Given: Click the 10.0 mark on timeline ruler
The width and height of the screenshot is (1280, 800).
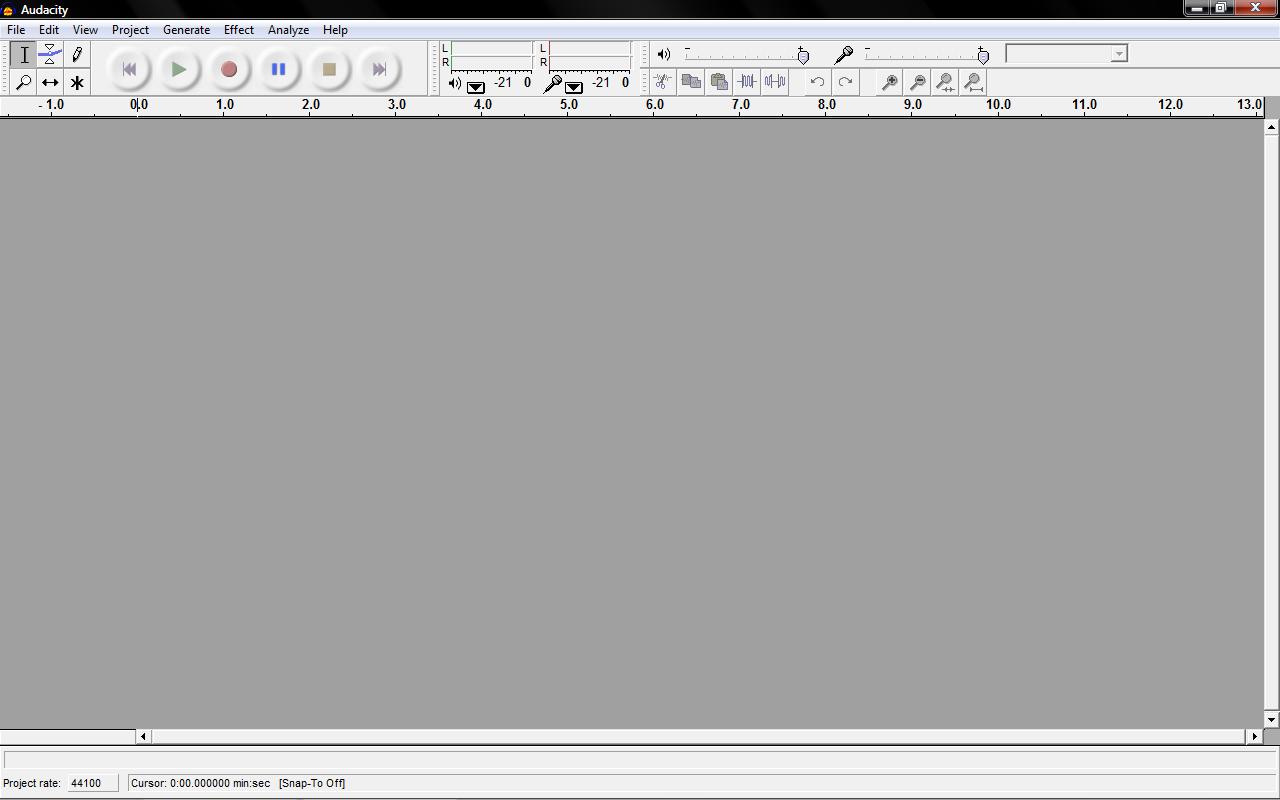Looking at the screenshot, I should [998, 104].
